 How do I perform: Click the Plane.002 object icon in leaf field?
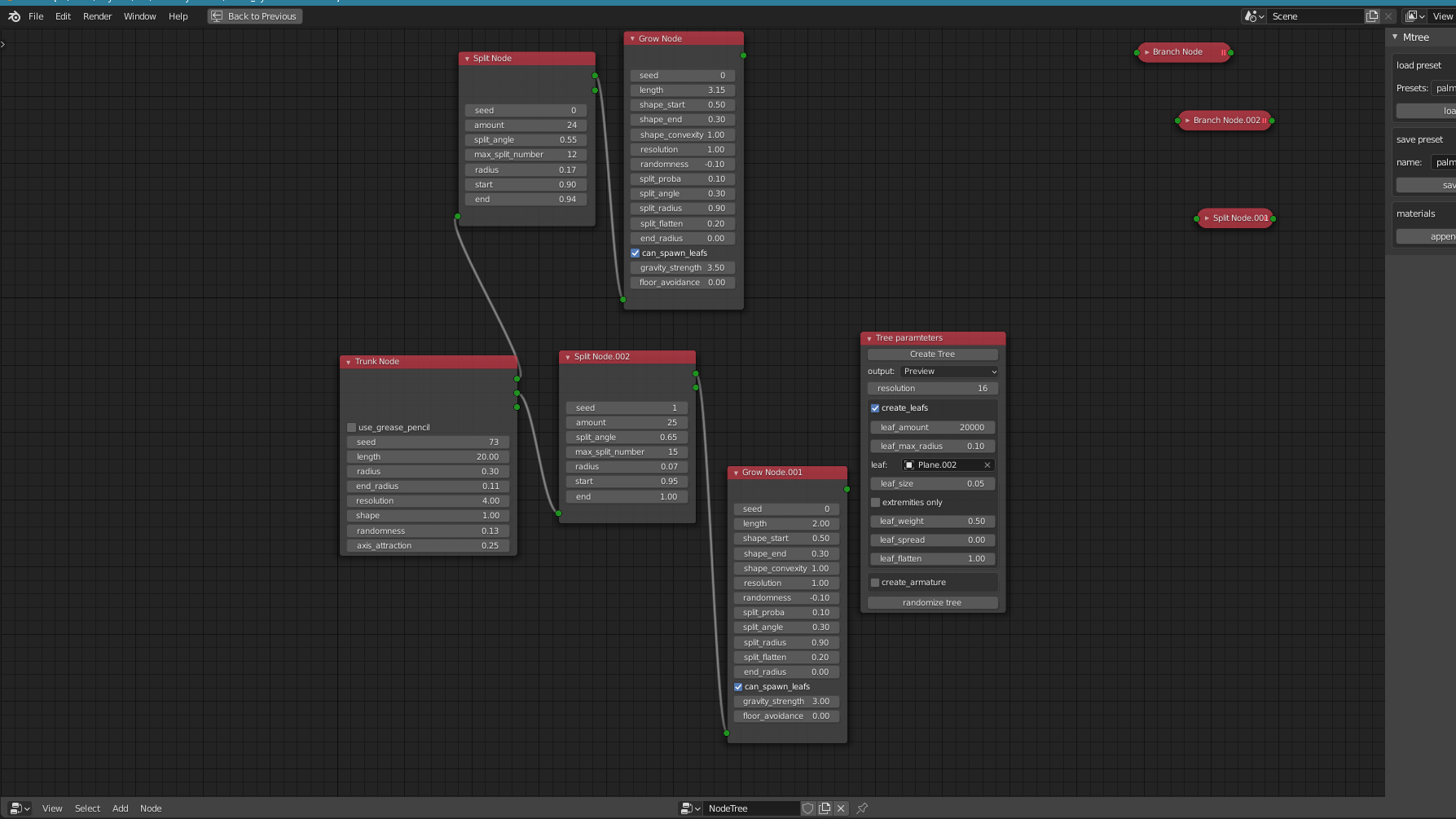click(x=908, y=465)
